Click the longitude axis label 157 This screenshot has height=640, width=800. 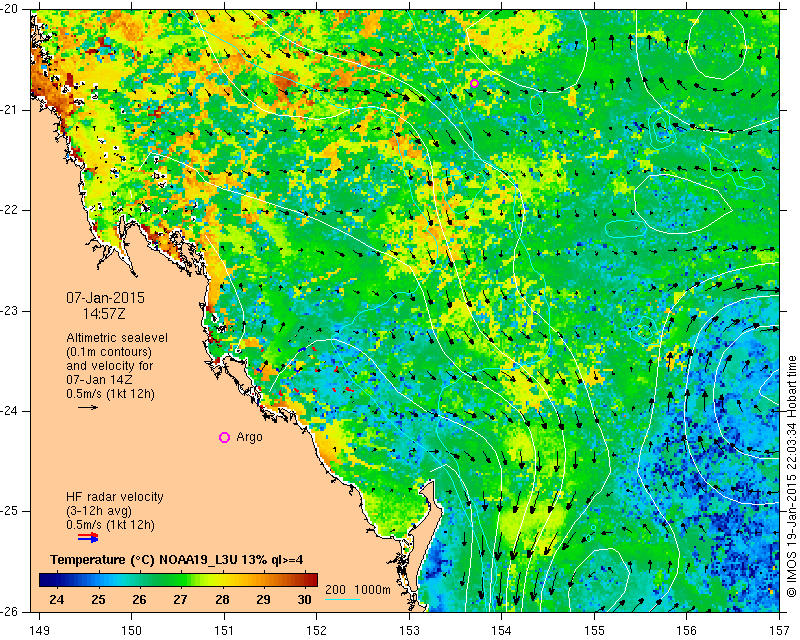[x=780, y=630]
